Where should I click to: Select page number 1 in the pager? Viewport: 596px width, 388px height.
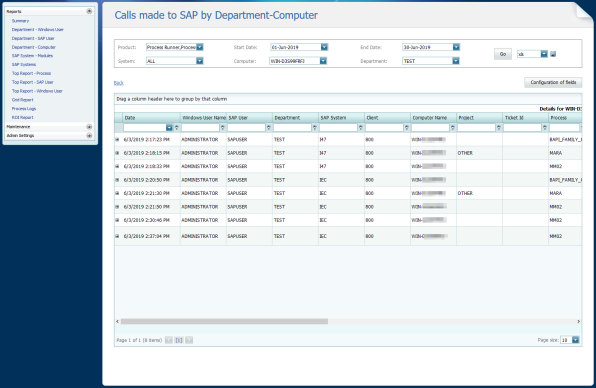pyautogui.click(x=179, y=340)
